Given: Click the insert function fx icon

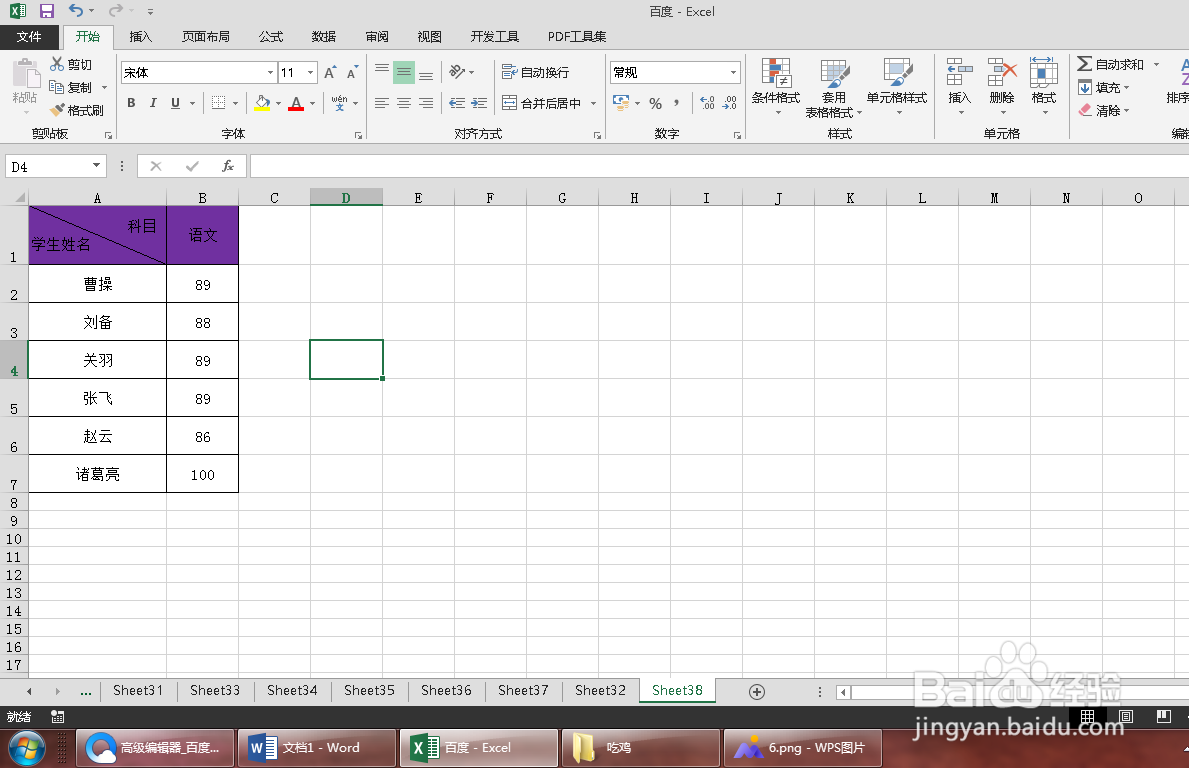Looking at the screenshot, I should (x=227, y=166).
